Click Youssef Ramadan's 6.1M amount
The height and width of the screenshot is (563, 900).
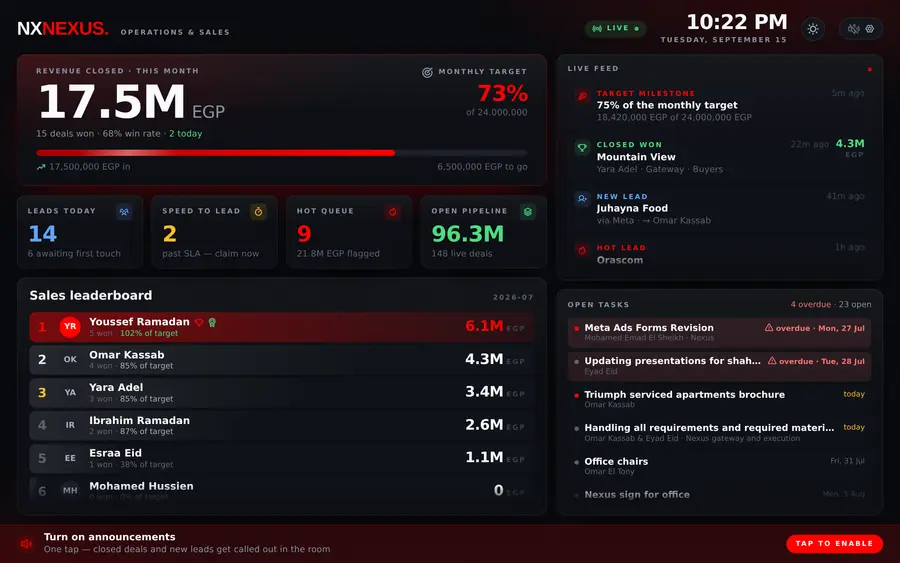click(x=484, y=326)
